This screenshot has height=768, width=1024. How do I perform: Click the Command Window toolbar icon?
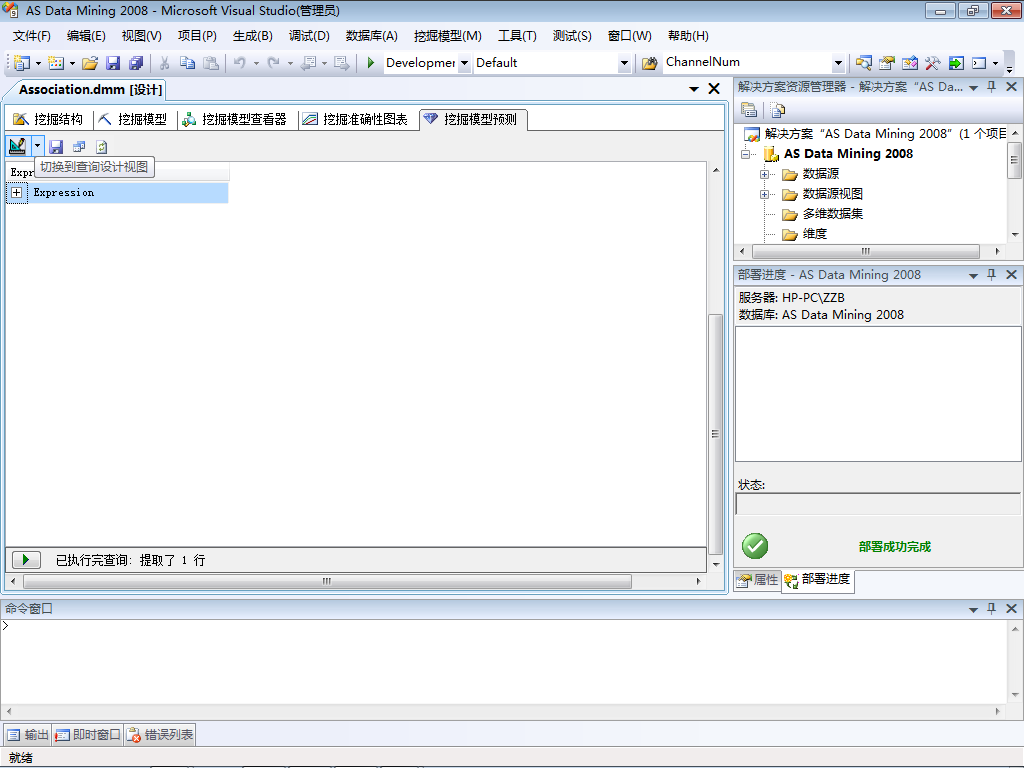979,63
